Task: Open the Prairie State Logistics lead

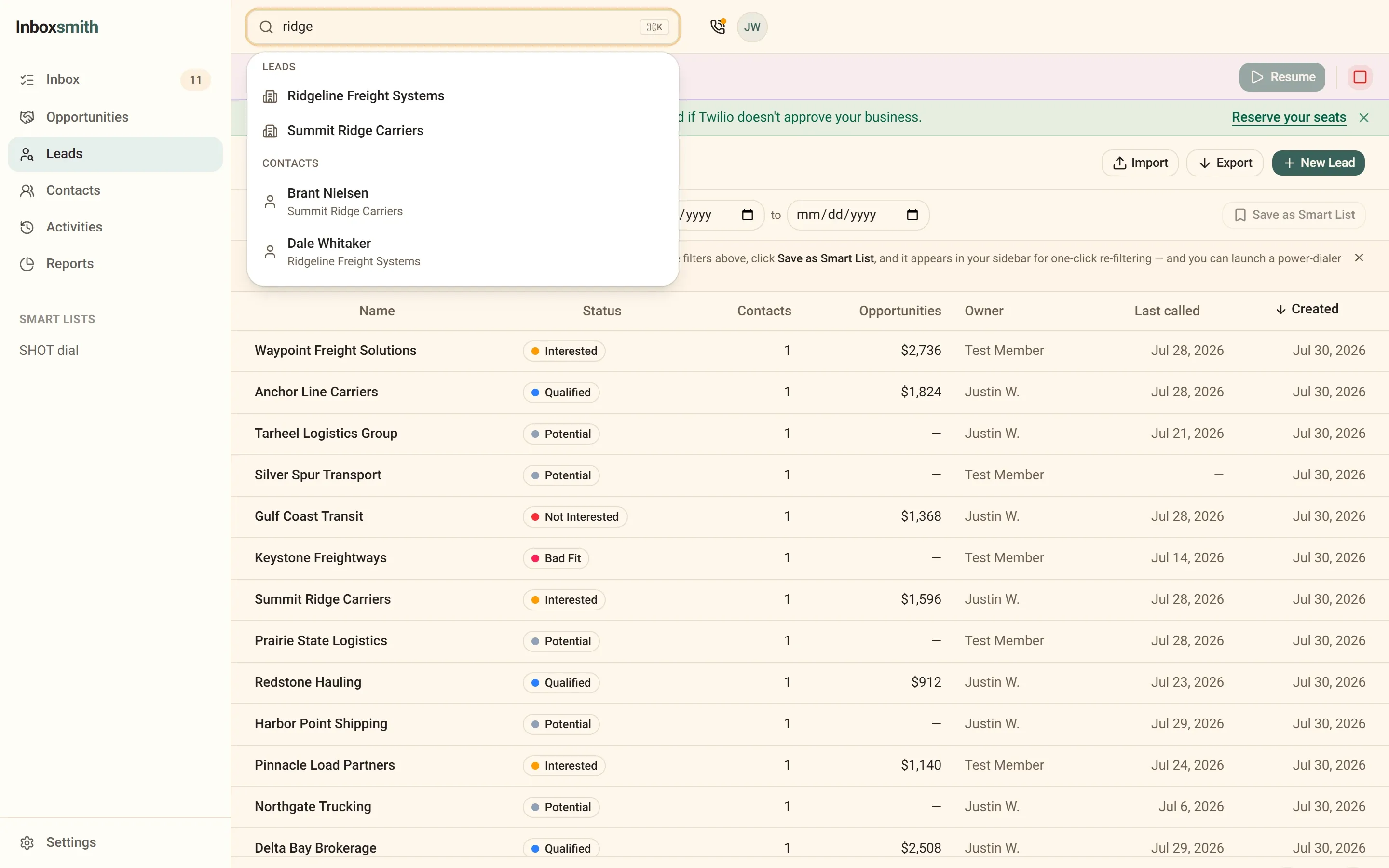Action: pyautogui.click(x=321, y=641)
